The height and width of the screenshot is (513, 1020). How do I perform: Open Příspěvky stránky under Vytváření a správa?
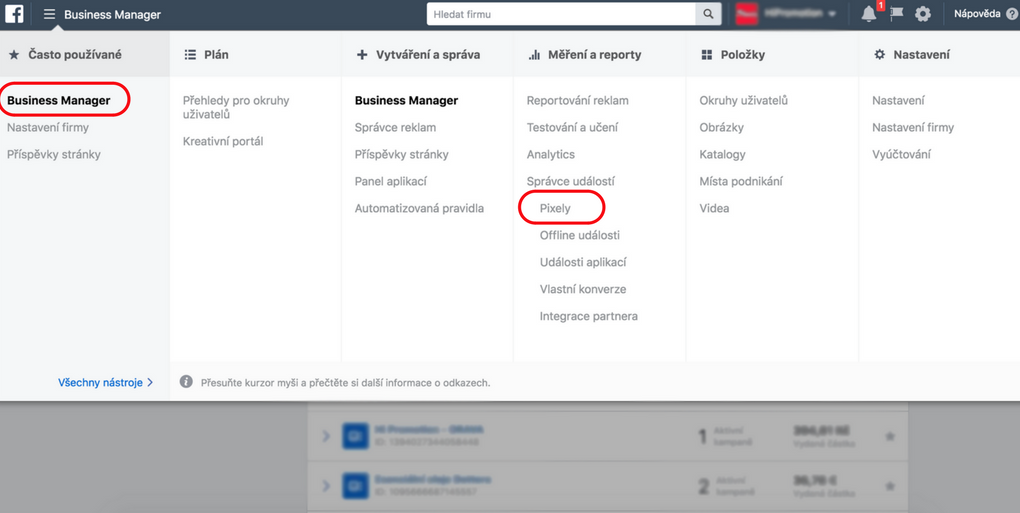point(401,155)
